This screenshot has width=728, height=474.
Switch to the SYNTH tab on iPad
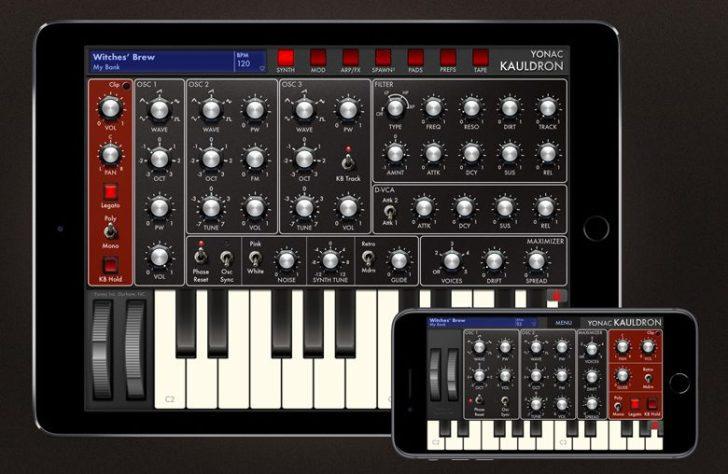click(x=286, y=58)
